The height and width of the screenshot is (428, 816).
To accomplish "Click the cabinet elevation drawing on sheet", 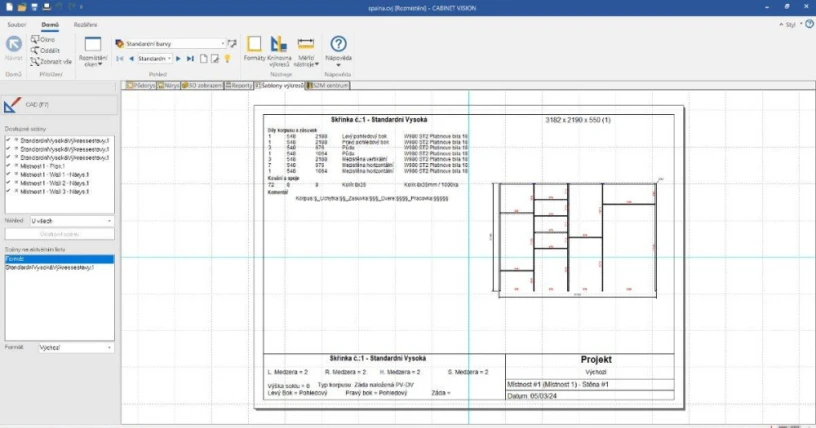I will point(577,238).
